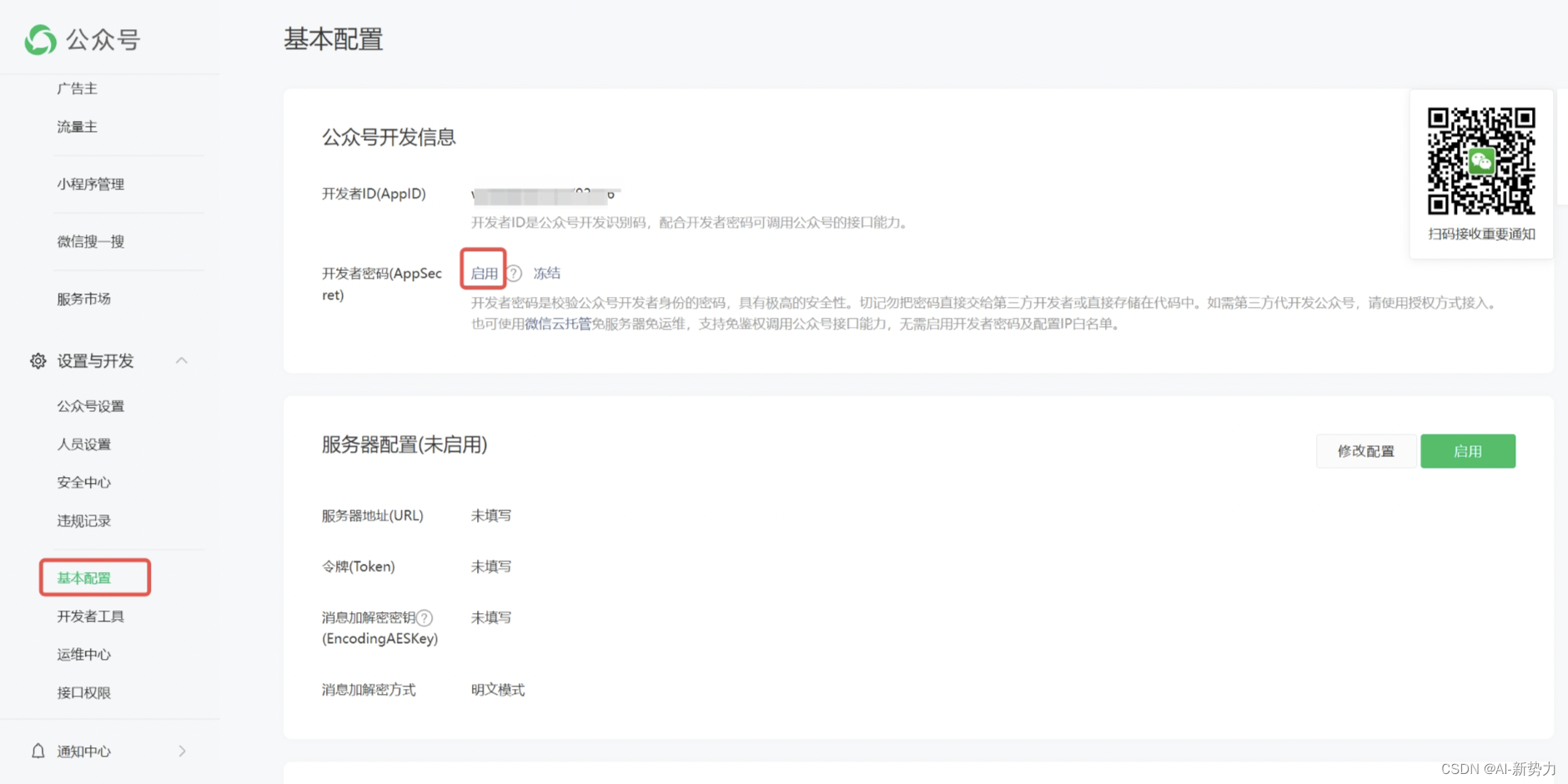Click the 明文模式 value
This screenshot has width=1568, height=784.
coord(498,690)
